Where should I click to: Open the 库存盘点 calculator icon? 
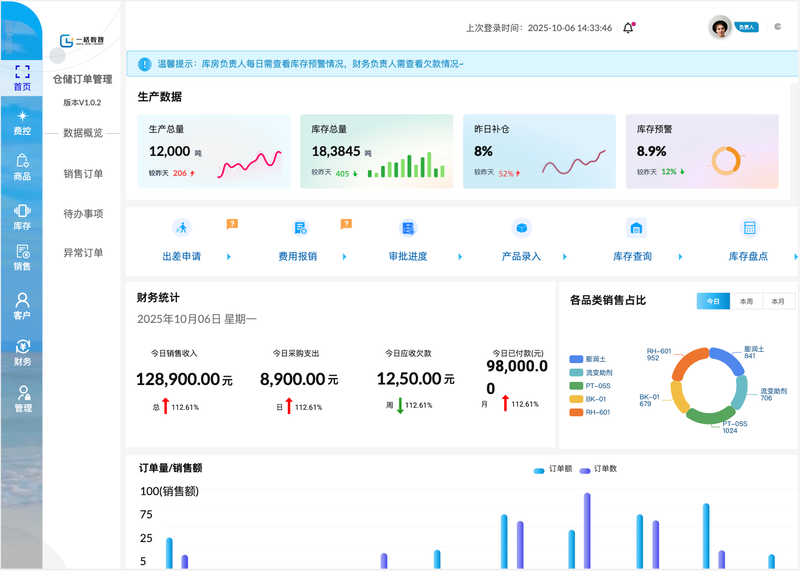pos(749,228)
